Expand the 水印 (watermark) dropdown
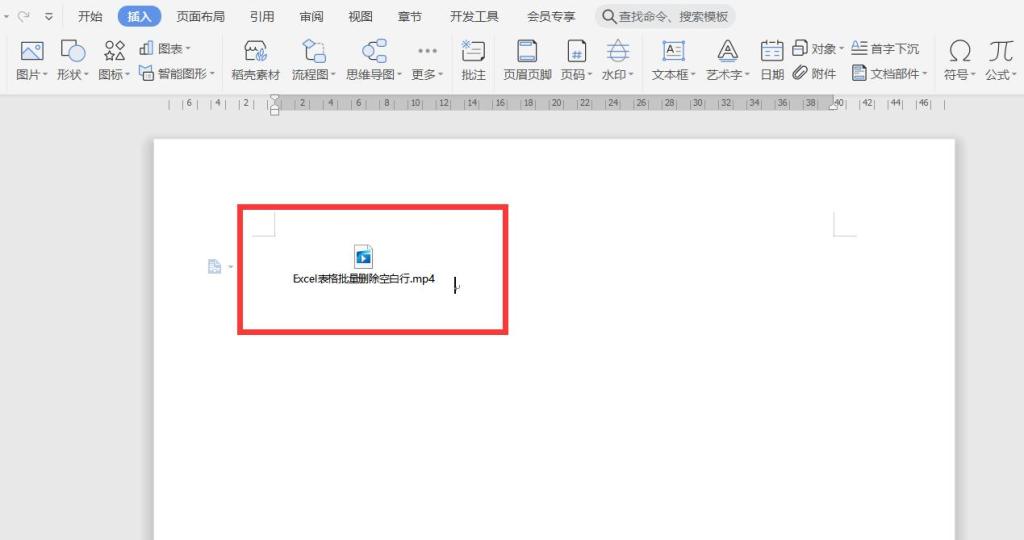This screenshot has height=540, width=1024. pyautogui.click(x=631, y=75)
